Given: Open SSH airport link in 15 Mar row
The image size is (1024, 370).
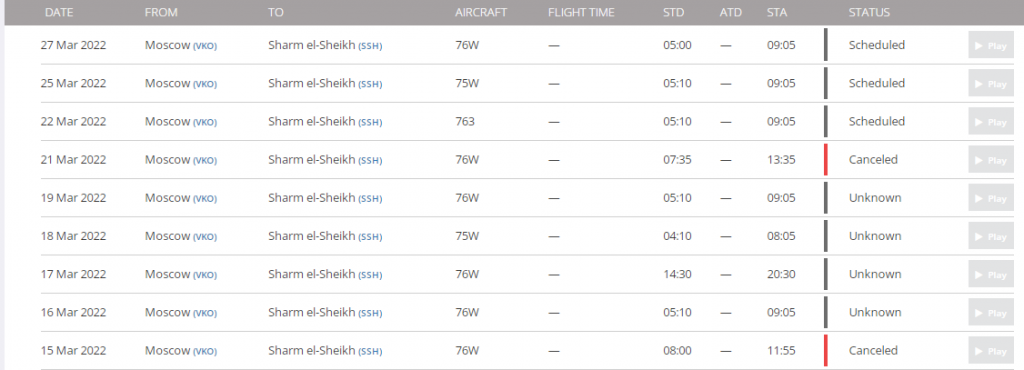Looking at the screenshot, I should click(x=370, y=351).
